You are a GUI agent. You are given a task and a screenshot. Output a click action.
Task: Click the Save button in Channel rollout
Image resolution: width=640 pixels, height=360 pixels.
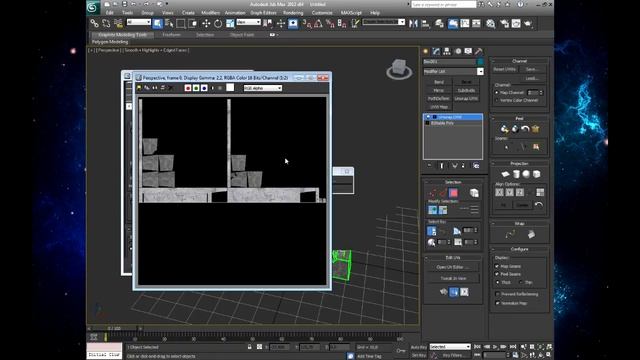tap(532, 69)
